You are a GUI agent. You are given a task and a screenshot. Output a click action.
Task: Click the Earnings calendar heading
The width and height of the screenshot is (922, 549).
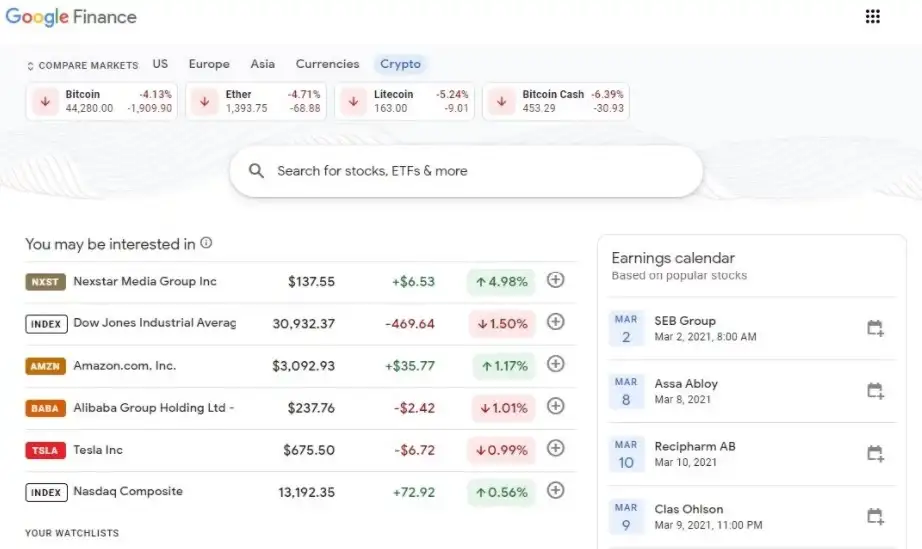[x=673, y=258]
